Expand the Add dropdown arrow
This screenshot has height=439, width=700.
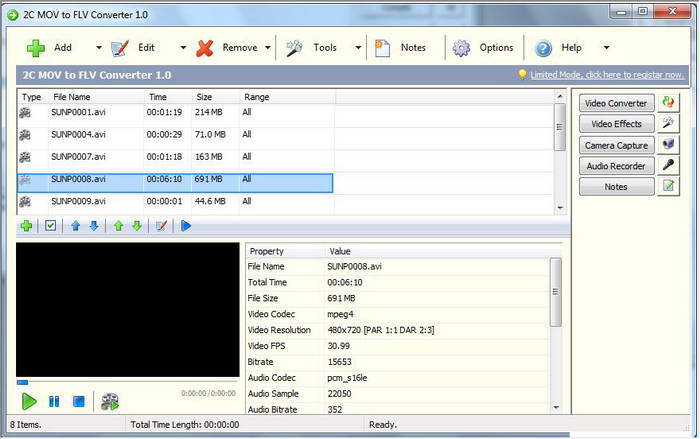point(99,48)
